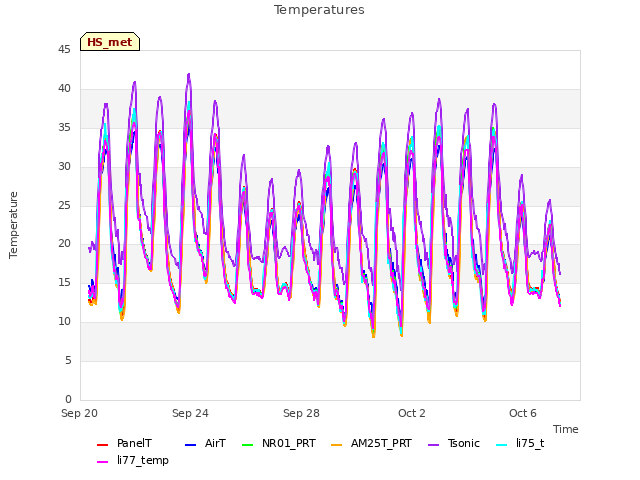The height and width of the screenshot is (480, 640).
Task: Toggle the AM25T_PRT legend entry
Action: [x=371, y=444]
